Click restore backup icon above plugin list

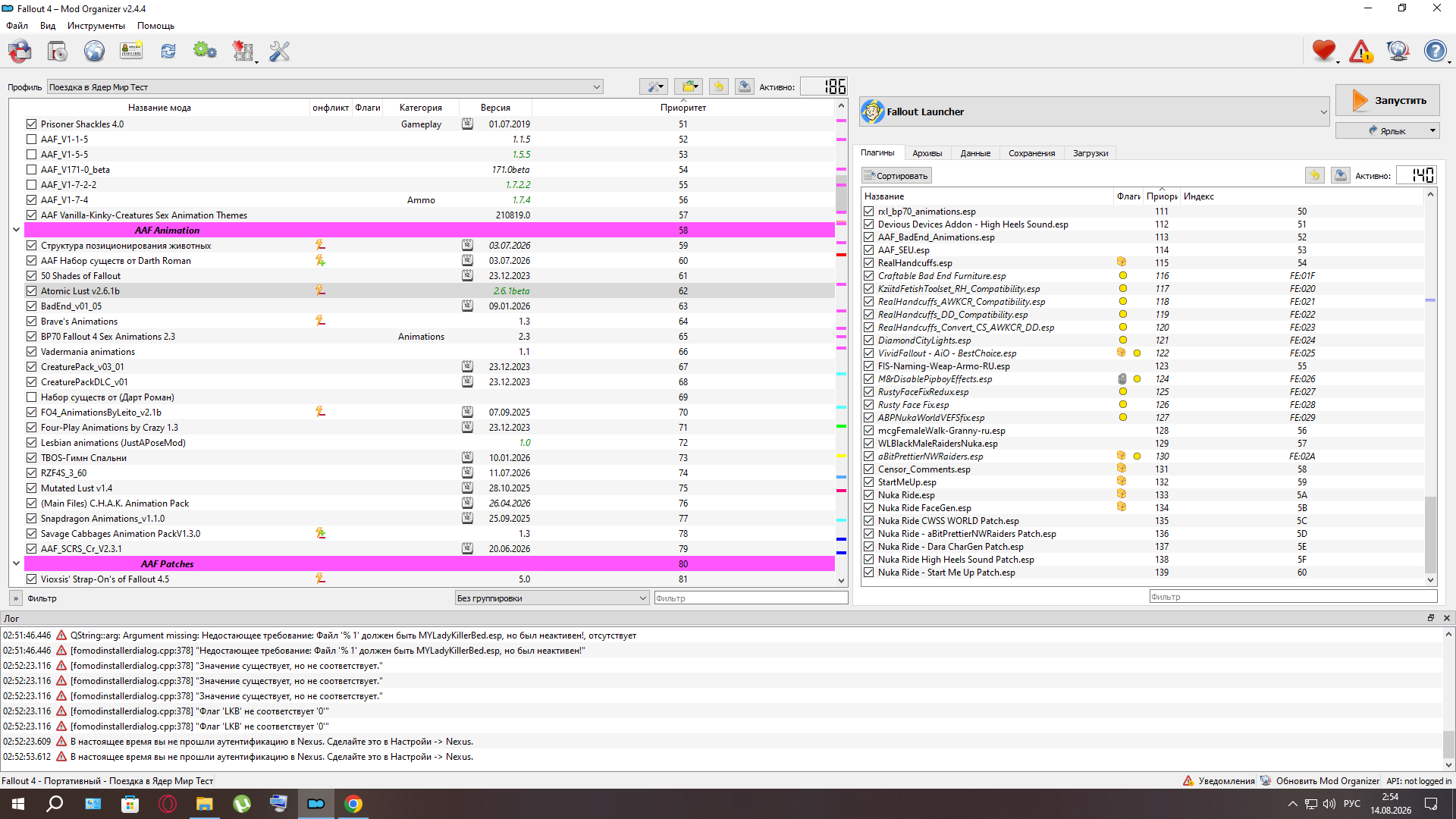coord(1315,175)
